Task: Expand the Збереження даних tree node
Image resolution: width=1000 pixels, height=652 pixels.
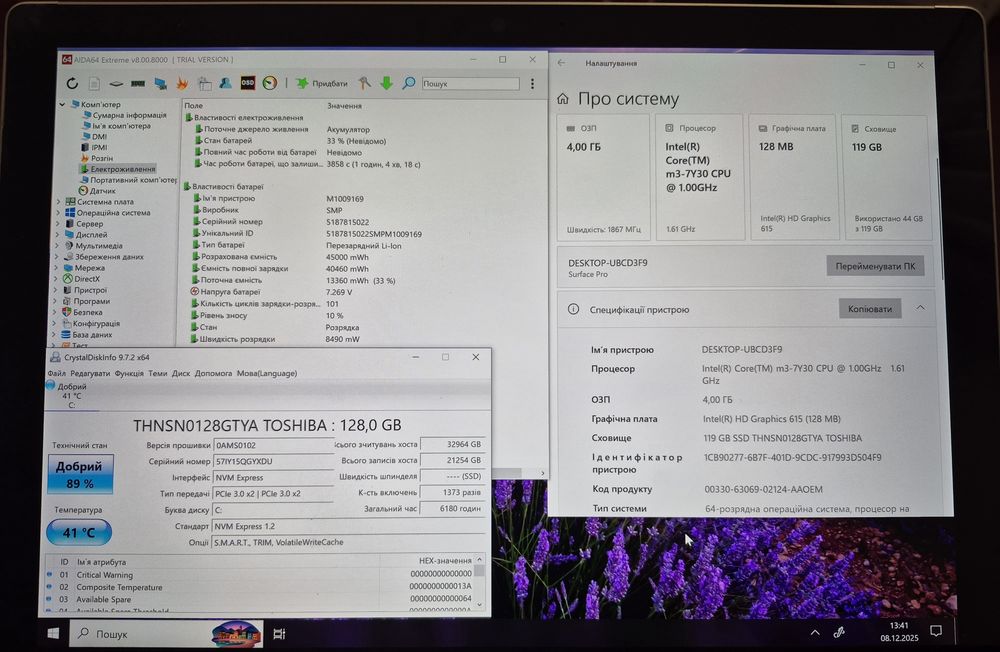Action: 57,256
